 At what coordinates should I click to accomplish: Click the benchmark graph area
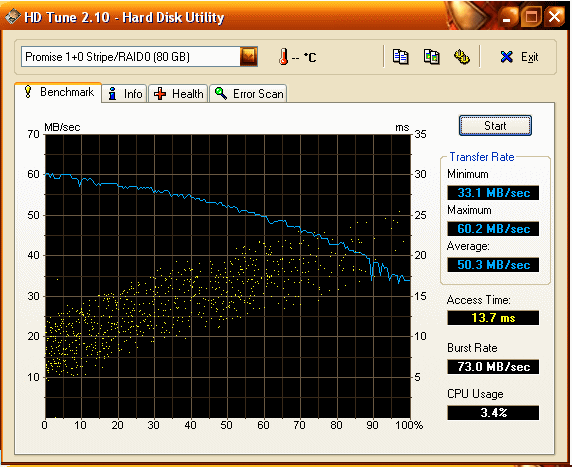pyautogui.click(x=228, y=276)
